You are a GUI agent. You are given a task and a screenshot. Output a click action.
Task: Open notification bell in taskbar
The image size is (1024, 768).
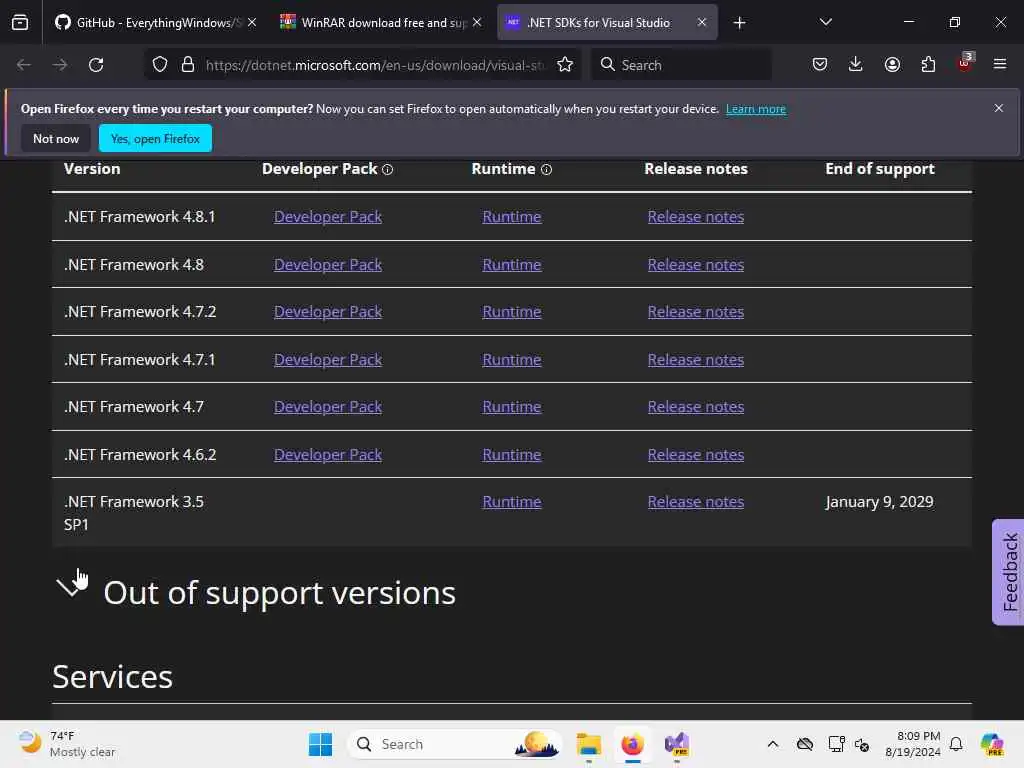tap(956, 744)
